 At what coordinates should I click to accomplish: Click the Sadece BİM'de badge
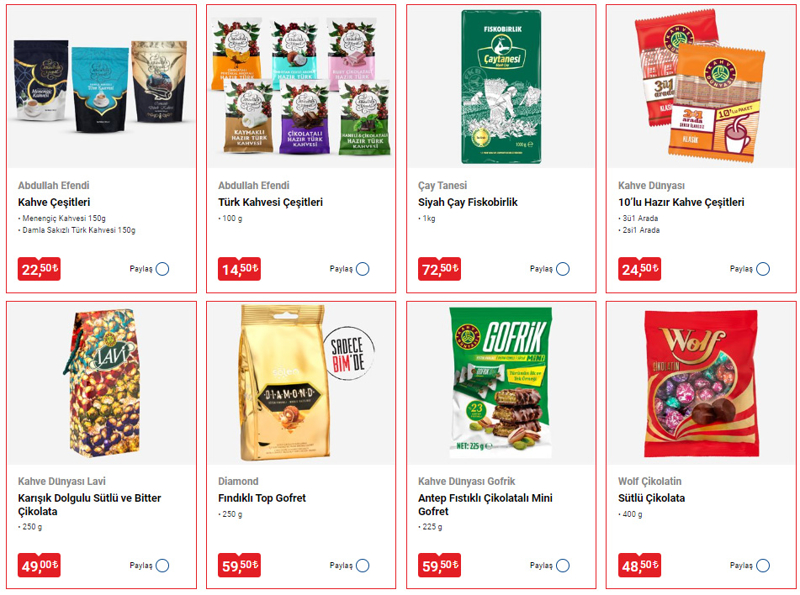point(348,354)
